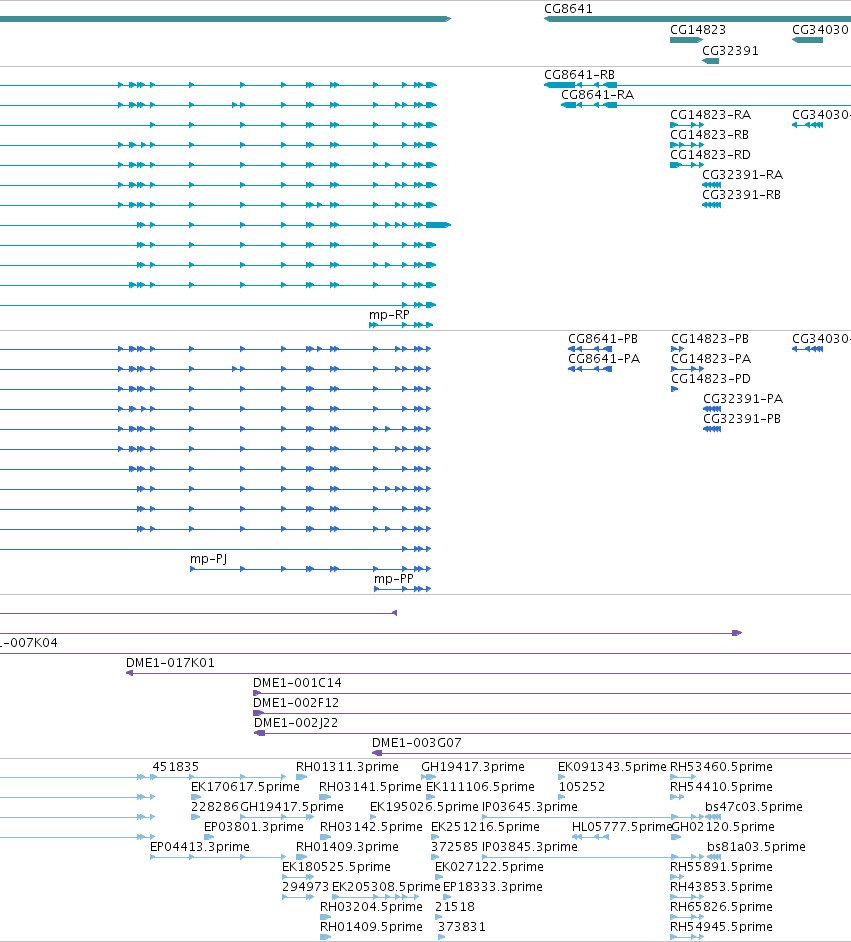Select EST RH54945.5prime
Viewport: 851px width, 942px height.
click(x=721, y=927)
